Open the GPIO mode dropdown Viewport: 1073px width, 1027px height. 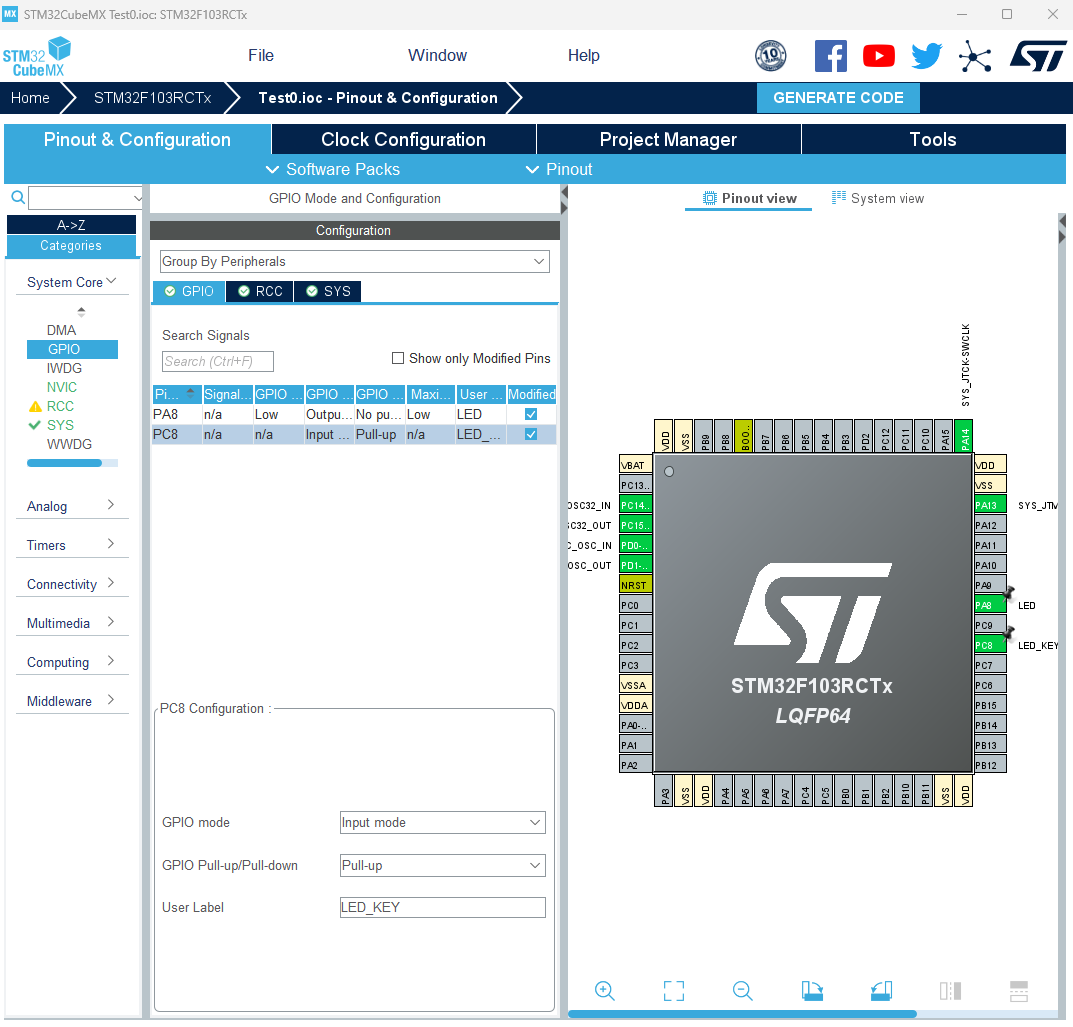(x=443, y=822)
